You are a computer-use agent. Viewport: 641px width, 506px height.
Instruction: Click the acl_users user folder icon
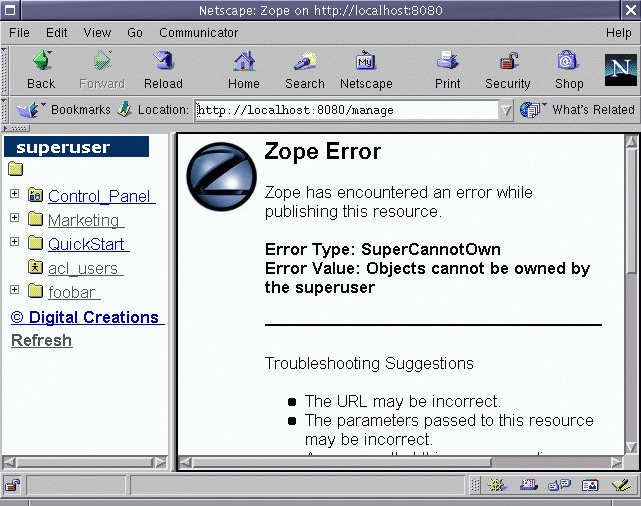pos(36,267)
